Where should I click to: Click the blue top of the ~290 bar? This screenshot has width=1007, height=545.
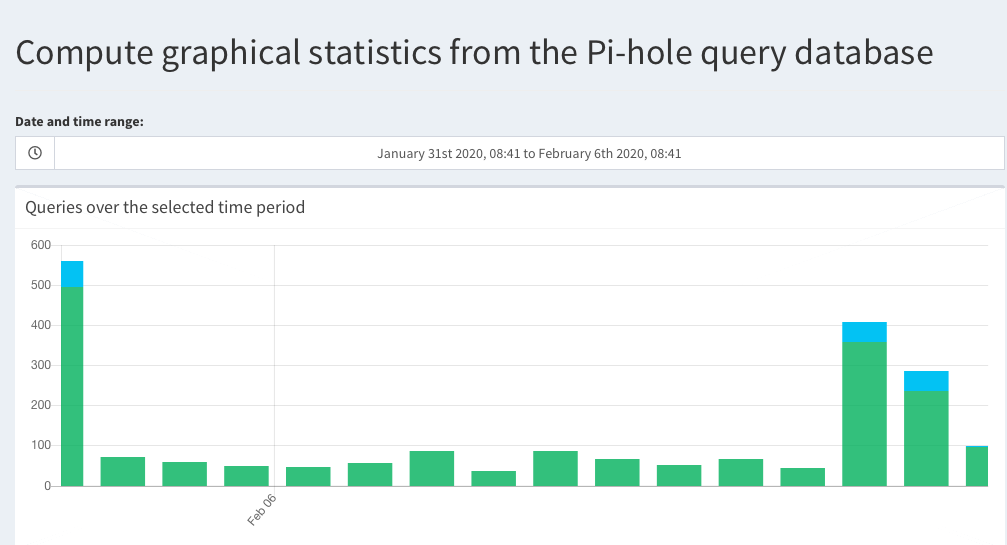point(926,381)
